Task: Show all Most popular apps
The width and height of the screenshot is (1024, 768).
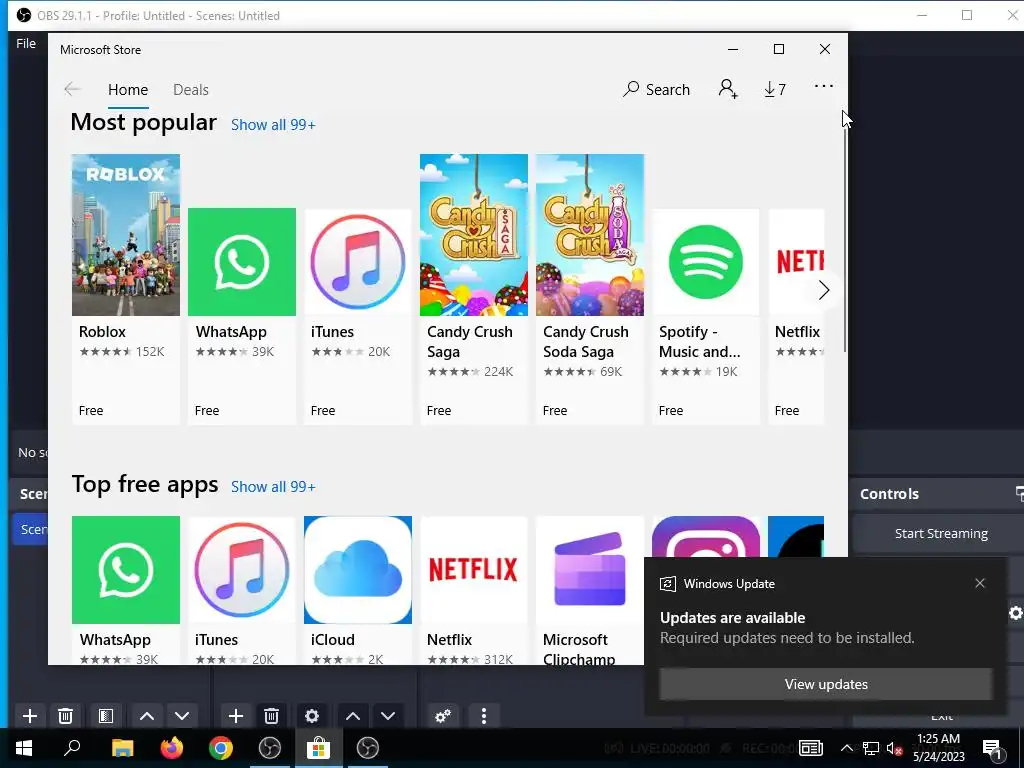Action: [273, 125]
